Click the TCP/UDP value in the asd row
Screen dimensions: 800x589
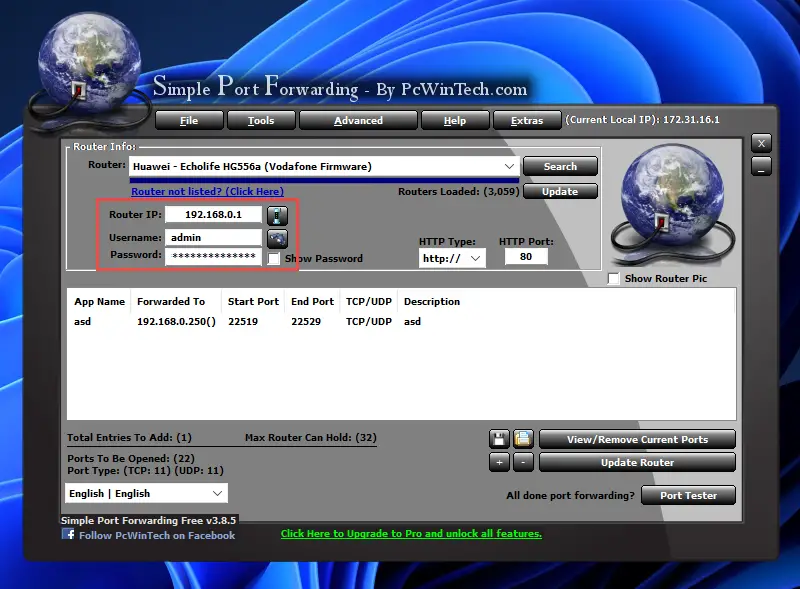(x=369, y=322)
